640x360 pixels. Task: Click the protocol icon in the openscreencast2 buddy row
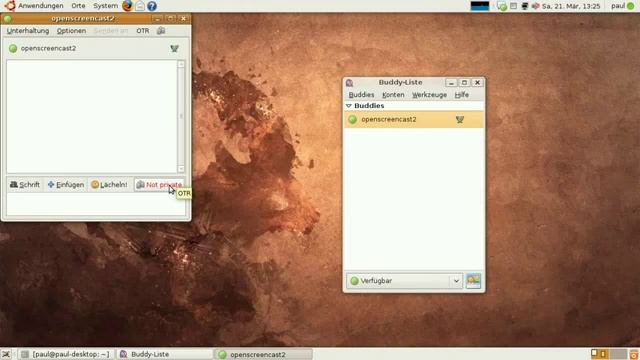pos(460,120)
